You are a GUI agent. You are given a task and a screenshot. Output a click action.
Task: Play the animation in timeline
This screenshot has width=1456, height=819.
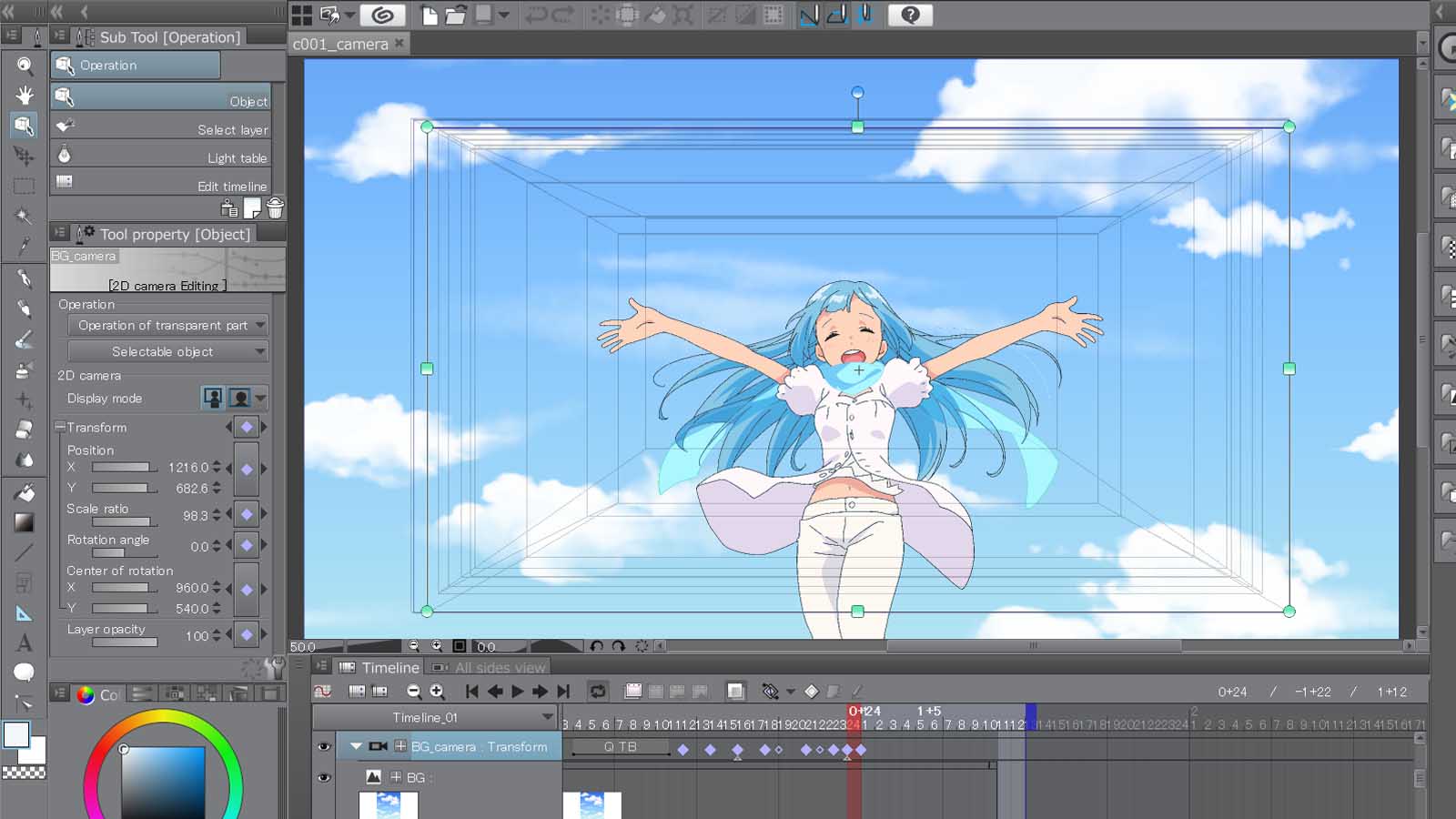point(517,692)
